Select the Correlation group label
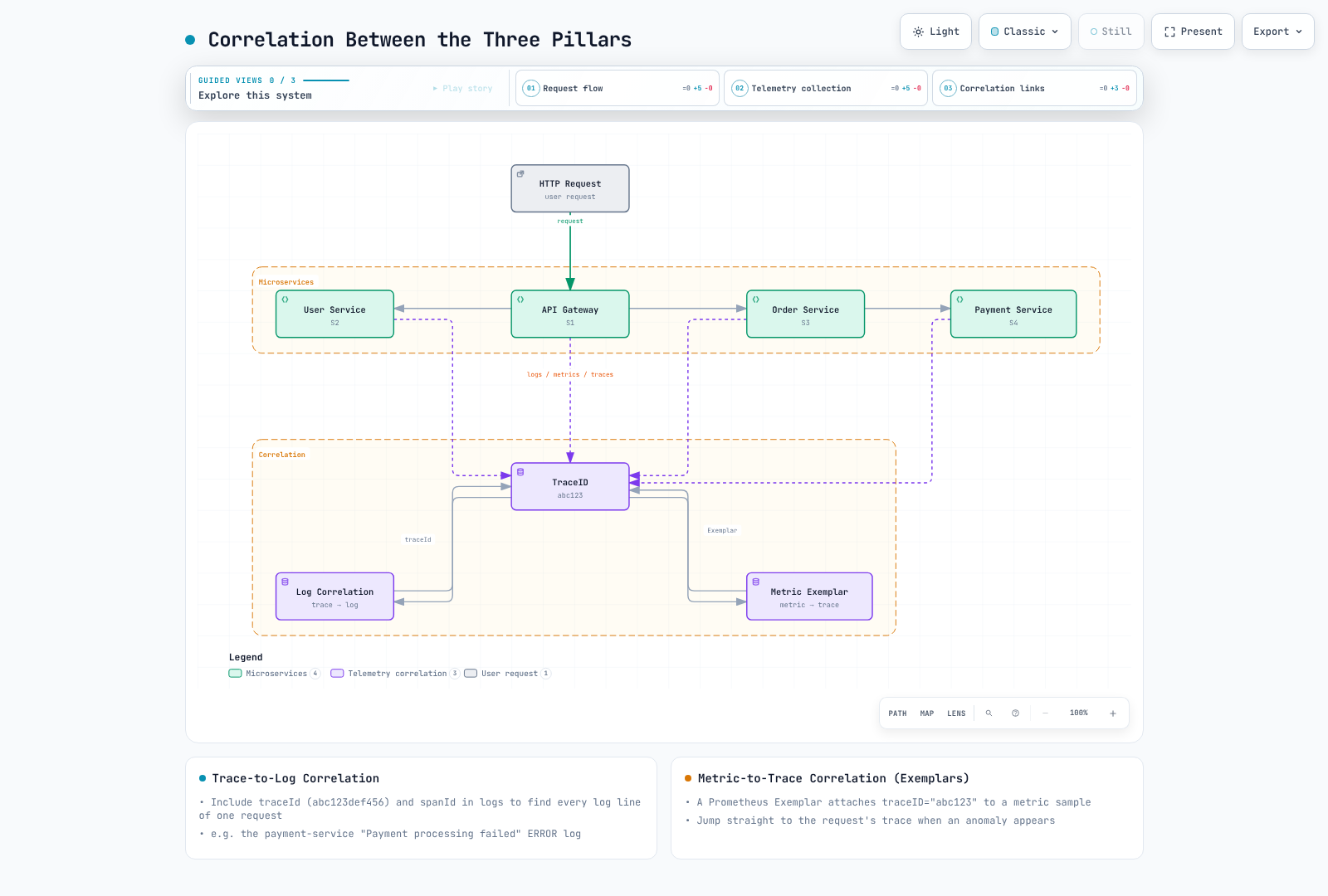Image resolution: width=1328 pixels, height=896 pixels. click(282, 455)
